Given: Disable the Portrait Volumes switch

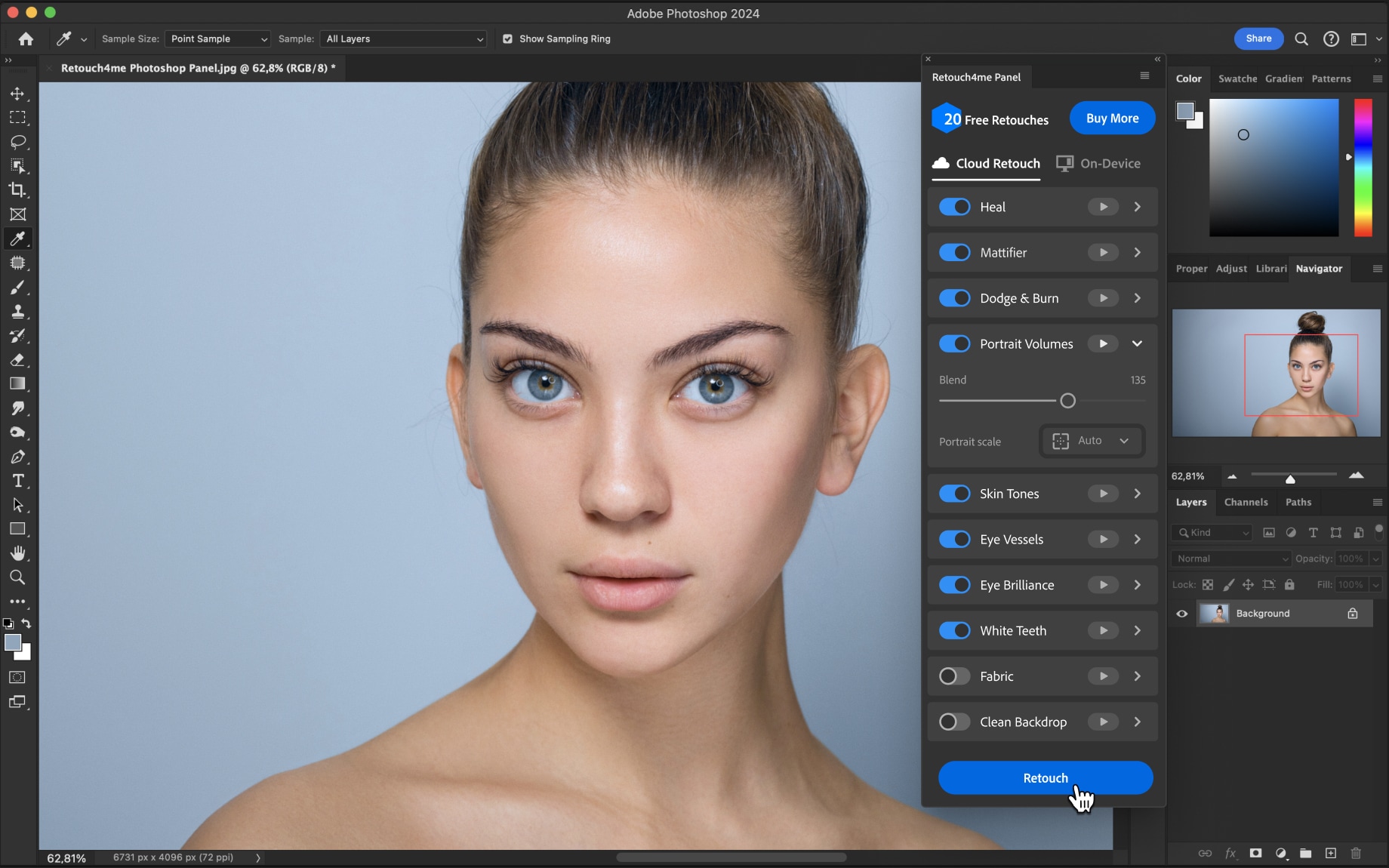Looking at the screenshot, I should point(954,343).
